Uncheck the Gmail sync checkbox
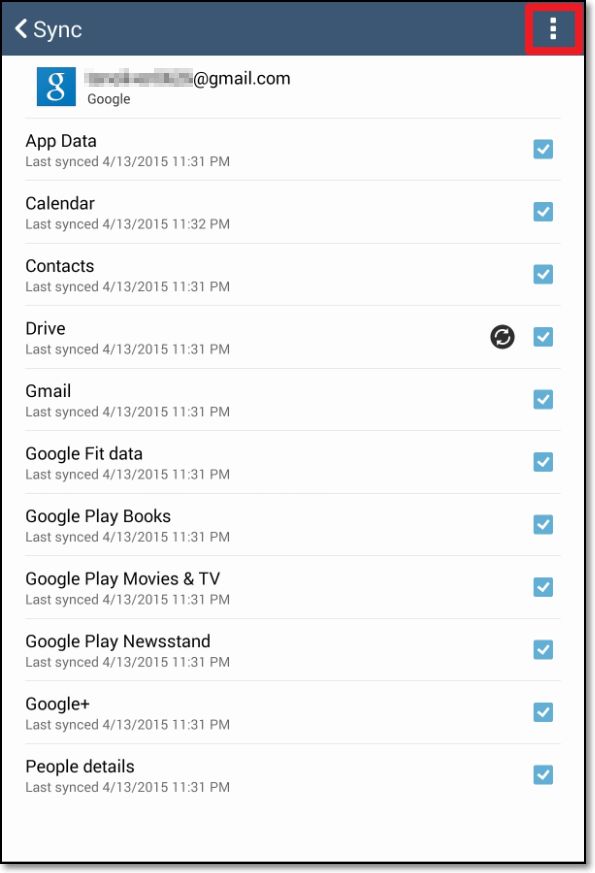This screenshot has width=595, height=873. pos(543,399)
